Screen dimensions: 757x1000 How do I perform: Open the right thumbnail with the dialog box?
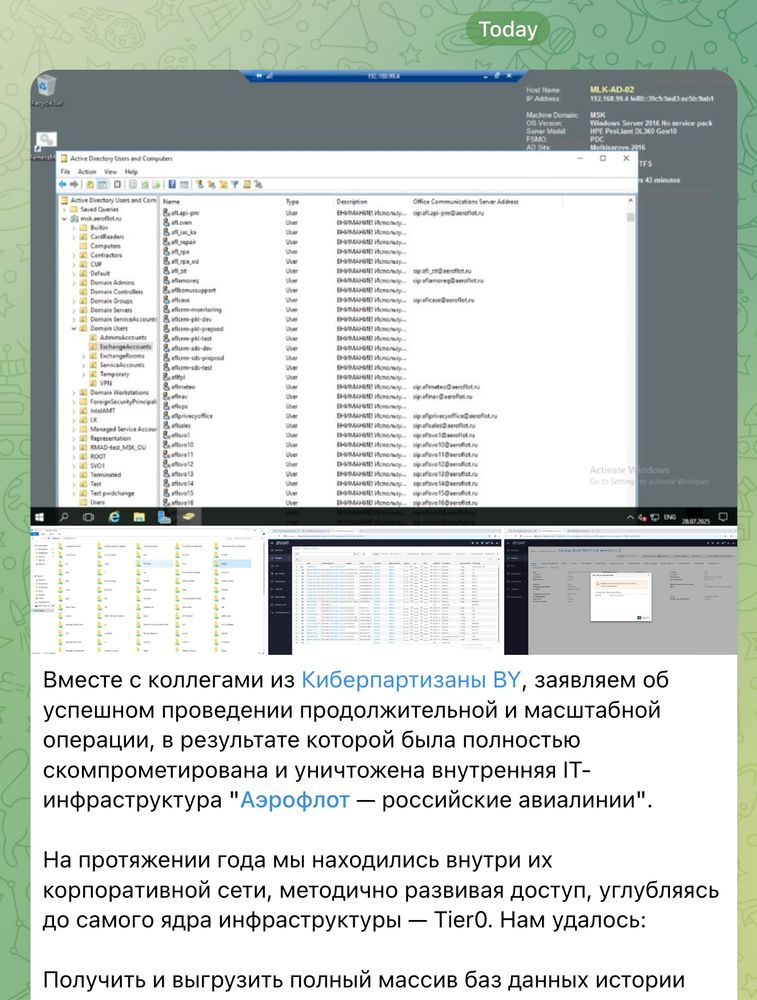tap(621, 591)
